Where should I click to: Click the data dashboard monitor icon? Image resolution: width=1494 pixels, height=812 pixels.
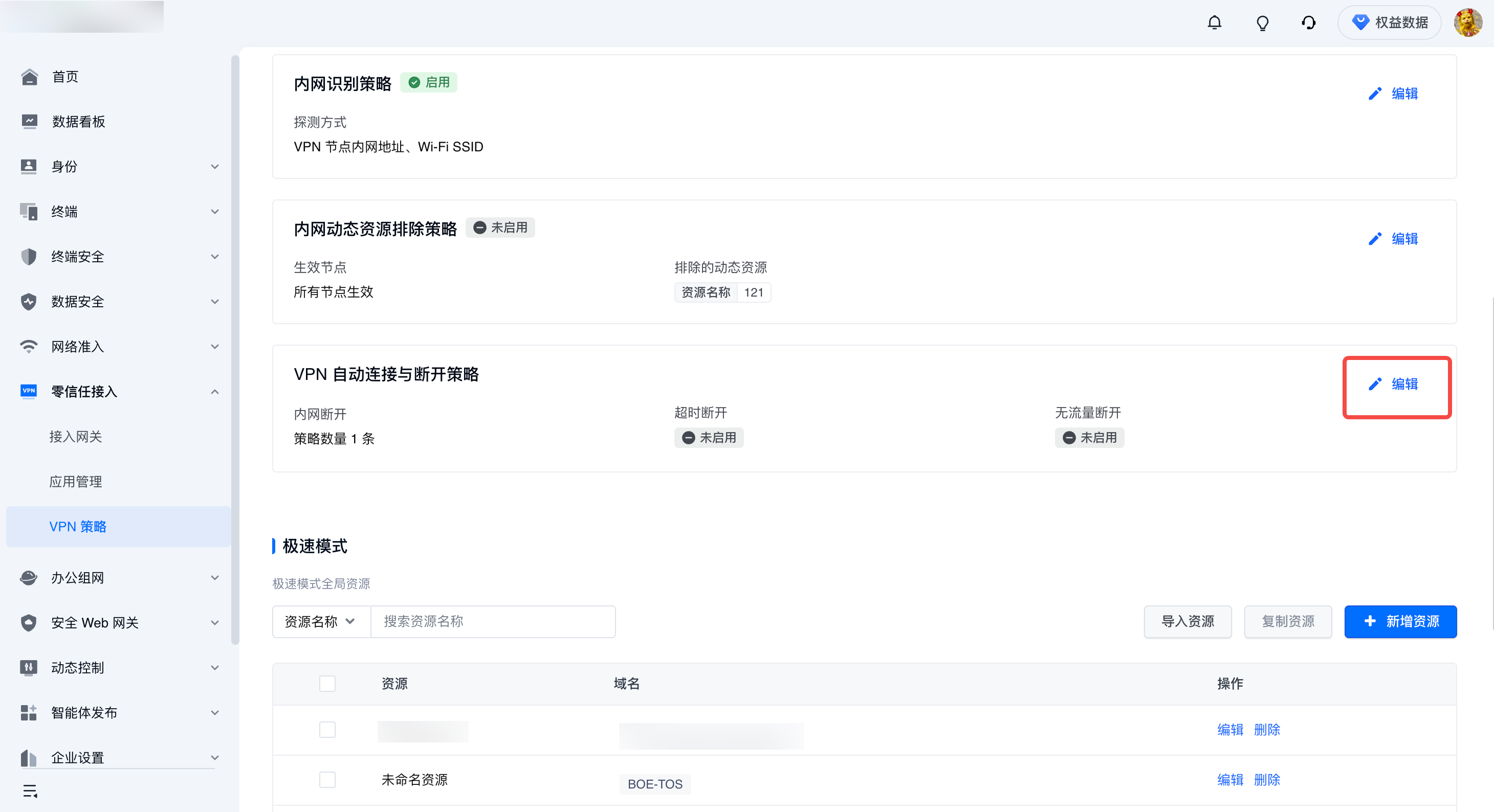pos(29,121)
